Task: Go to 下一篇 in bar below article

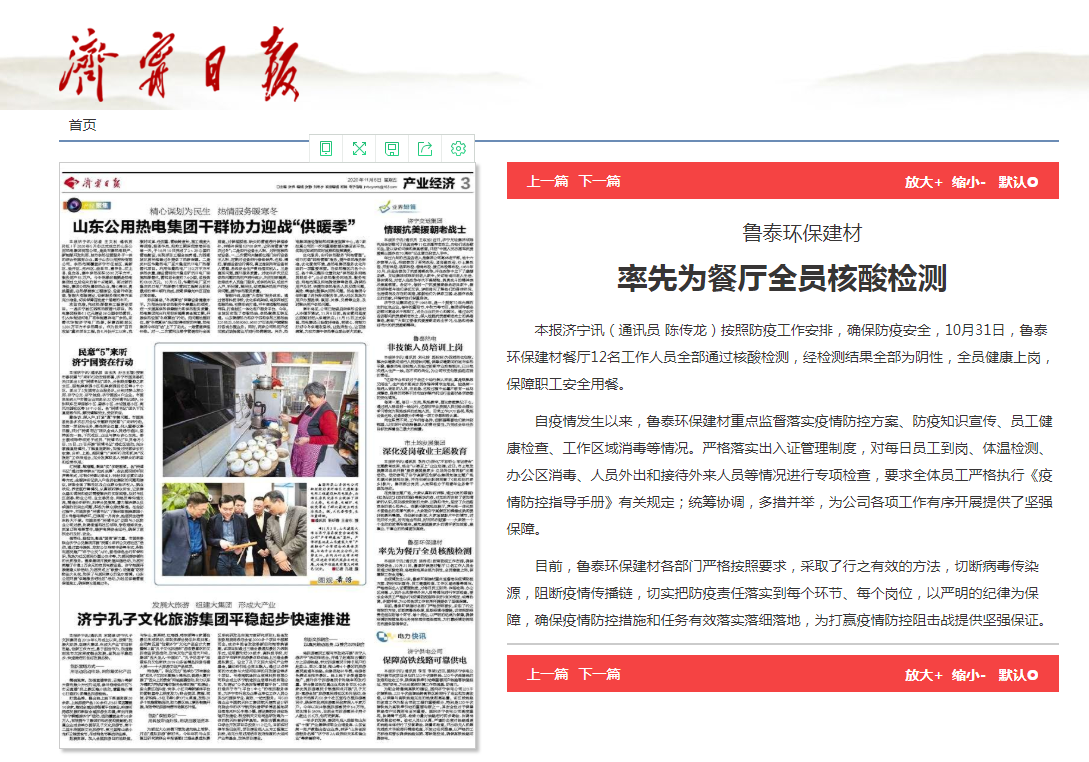Action: click(599, 674)
